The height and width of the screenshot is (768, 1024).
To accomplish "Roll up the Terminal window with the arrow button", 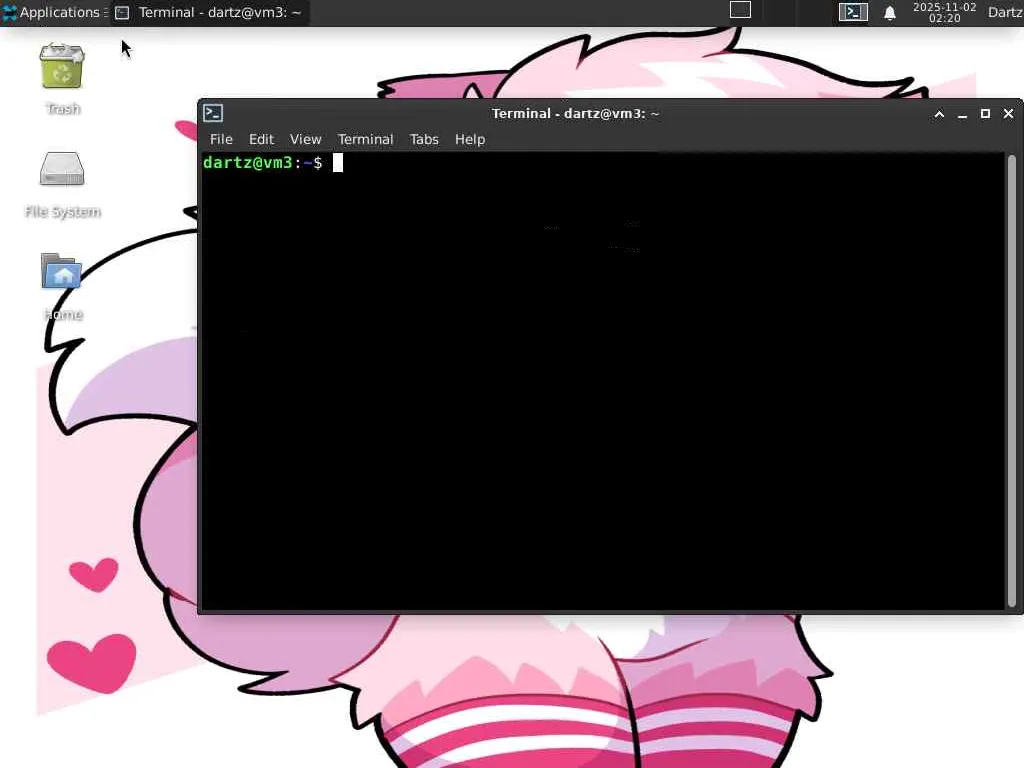I will (x=939, y=114).
